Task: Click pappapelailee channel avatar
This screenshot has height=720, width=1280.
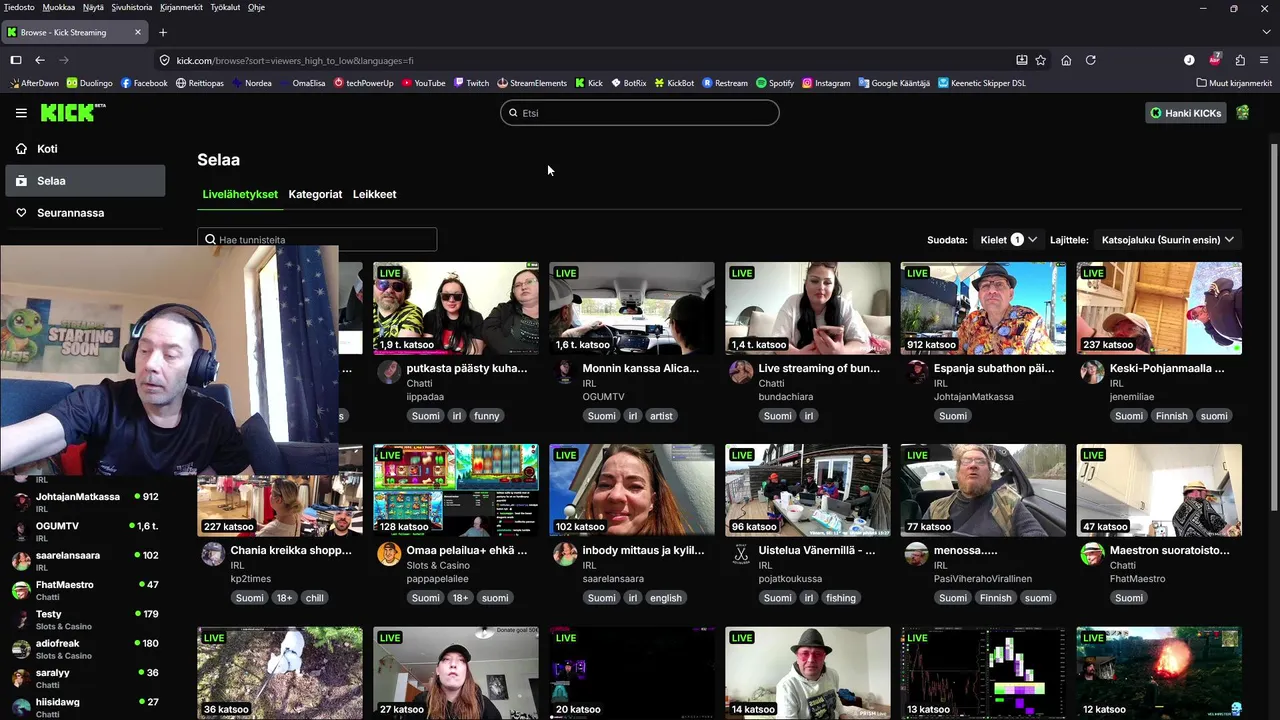Action: coord(389,554)
